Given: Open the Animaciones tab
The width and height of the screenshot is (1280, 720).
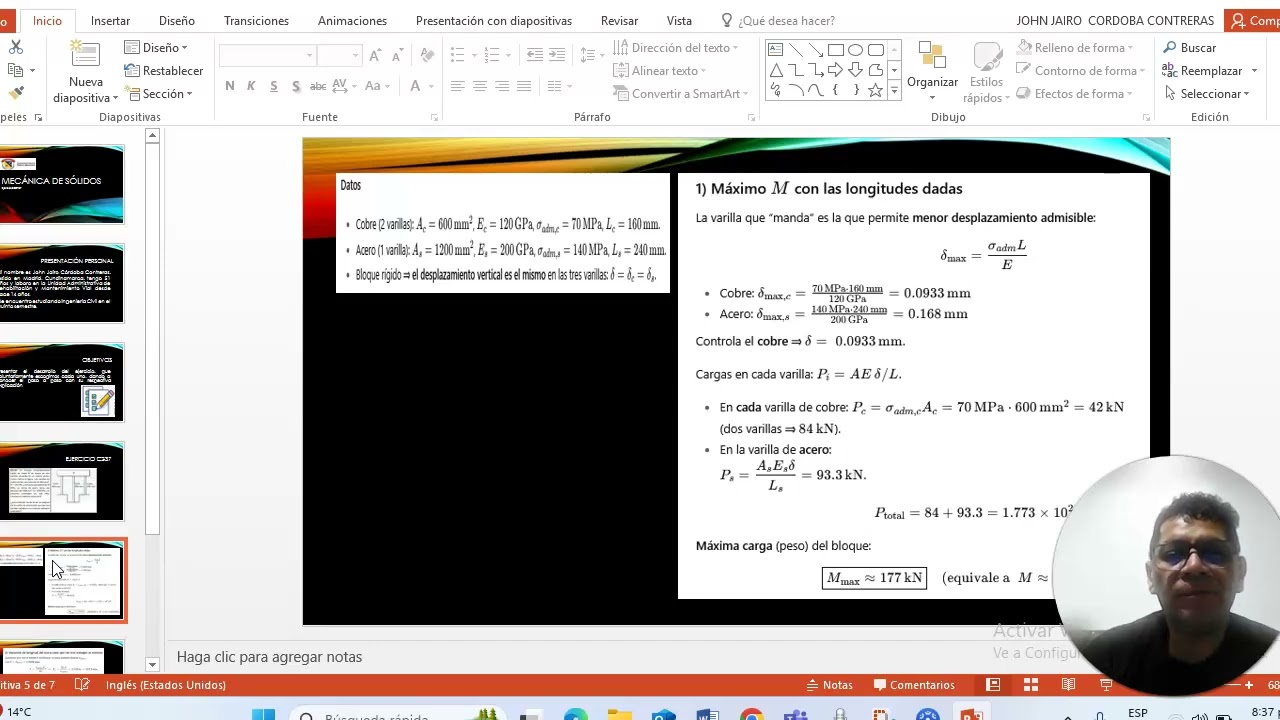Looking at the screenshot, I should pyautogui.click(x=352, y=20).
